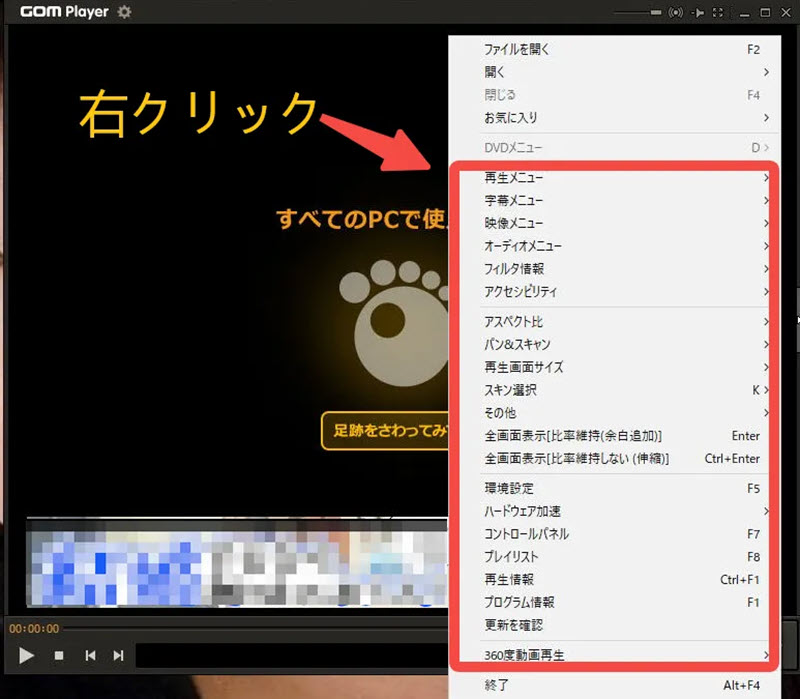
Task: Open the gear settings icon beside GOM Player
Action: click(x=124, y=12)
